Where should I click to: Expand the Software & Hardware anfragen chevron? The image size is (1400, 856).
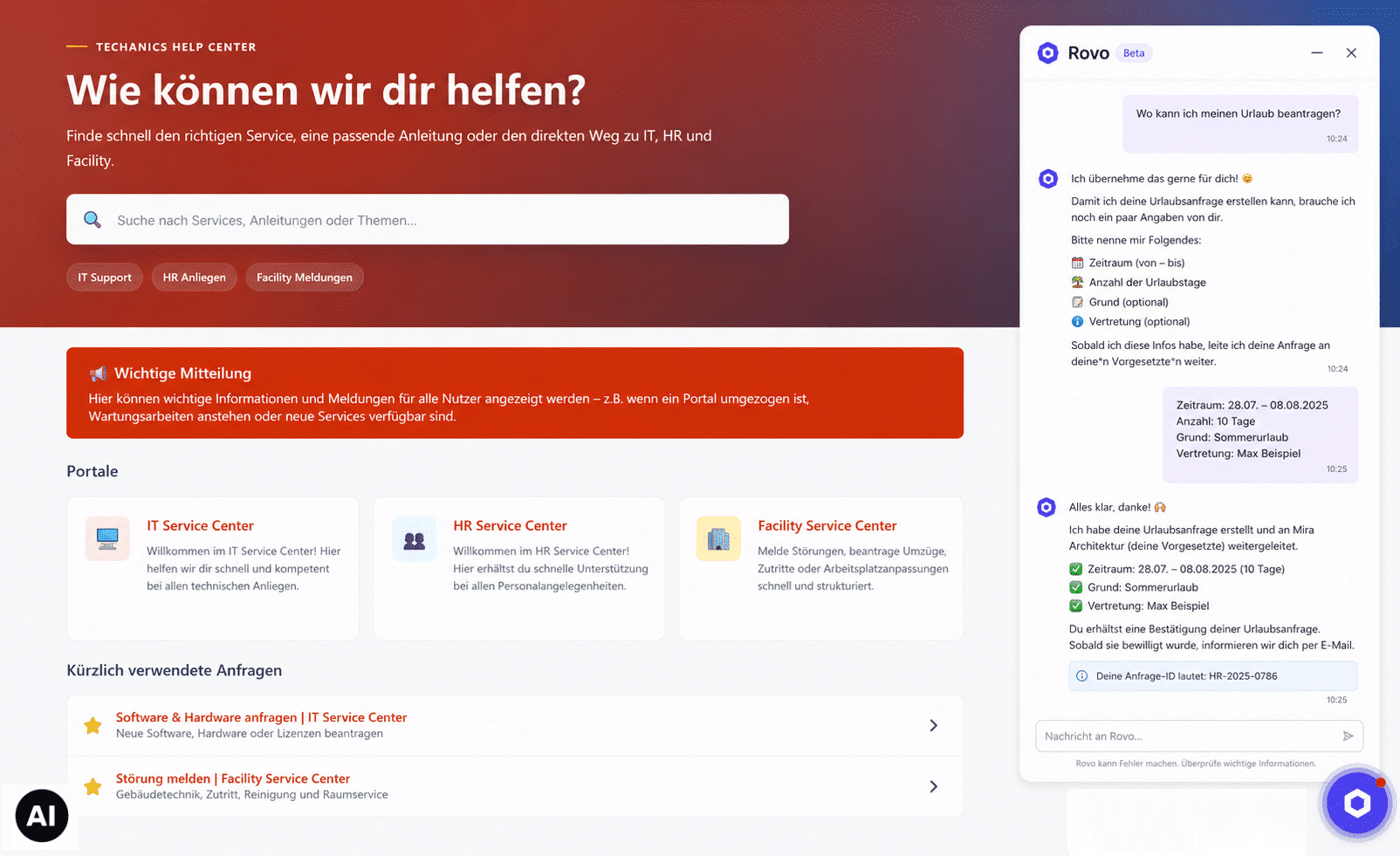[x=933, y=725]
